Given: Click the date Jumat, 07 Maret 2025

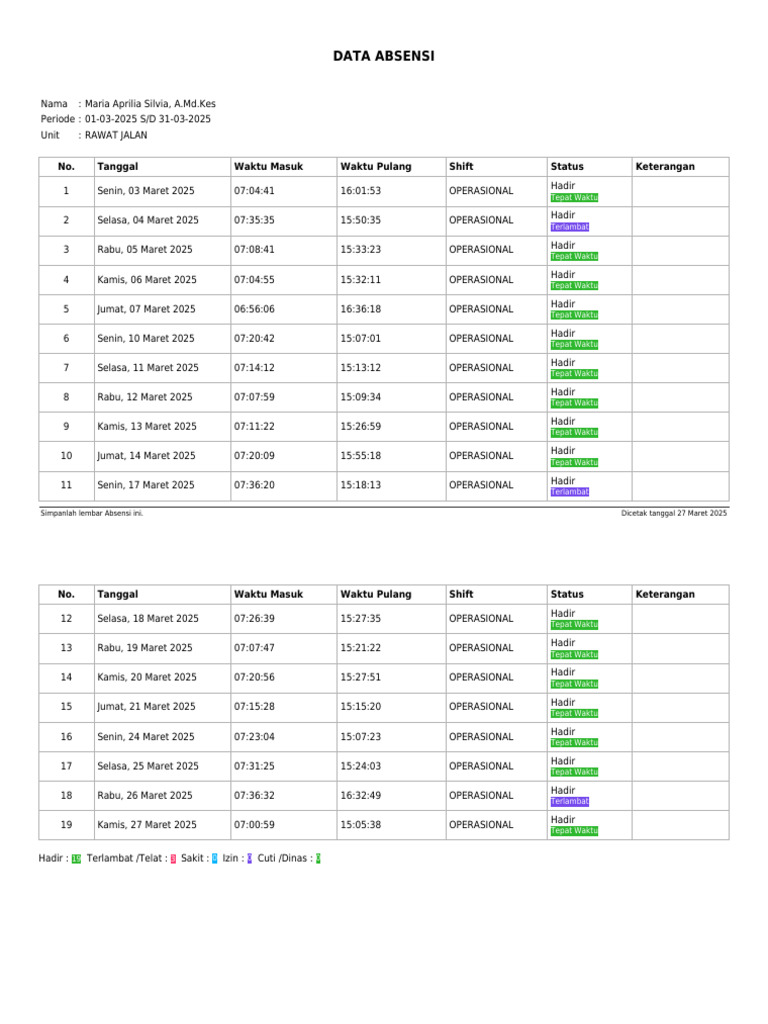Looking at the screenshot, I should [146, 309].
